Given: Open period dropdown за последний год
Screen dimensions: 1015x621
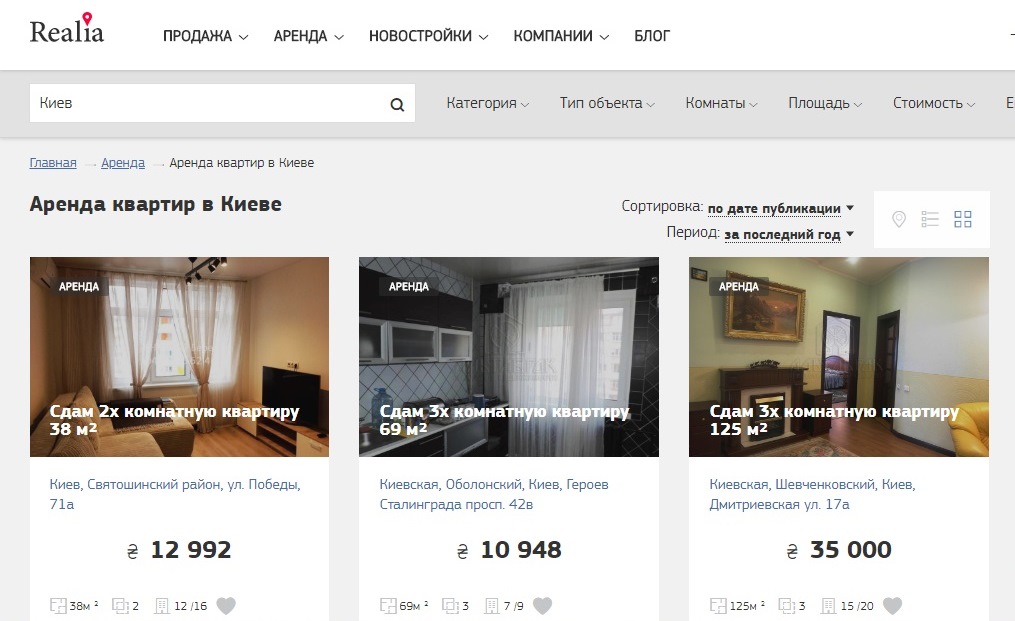Looking at the screenshot, I should pyautogui.click(x=789, y=234).
